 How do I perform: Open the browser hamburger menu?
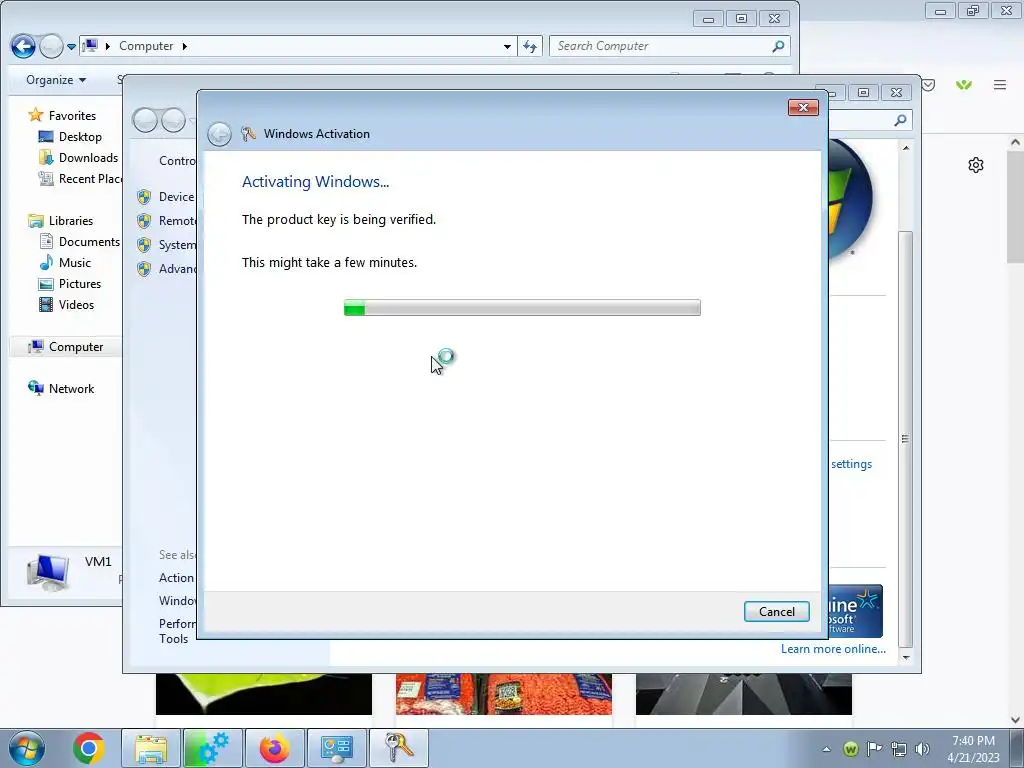(1000, 84)
